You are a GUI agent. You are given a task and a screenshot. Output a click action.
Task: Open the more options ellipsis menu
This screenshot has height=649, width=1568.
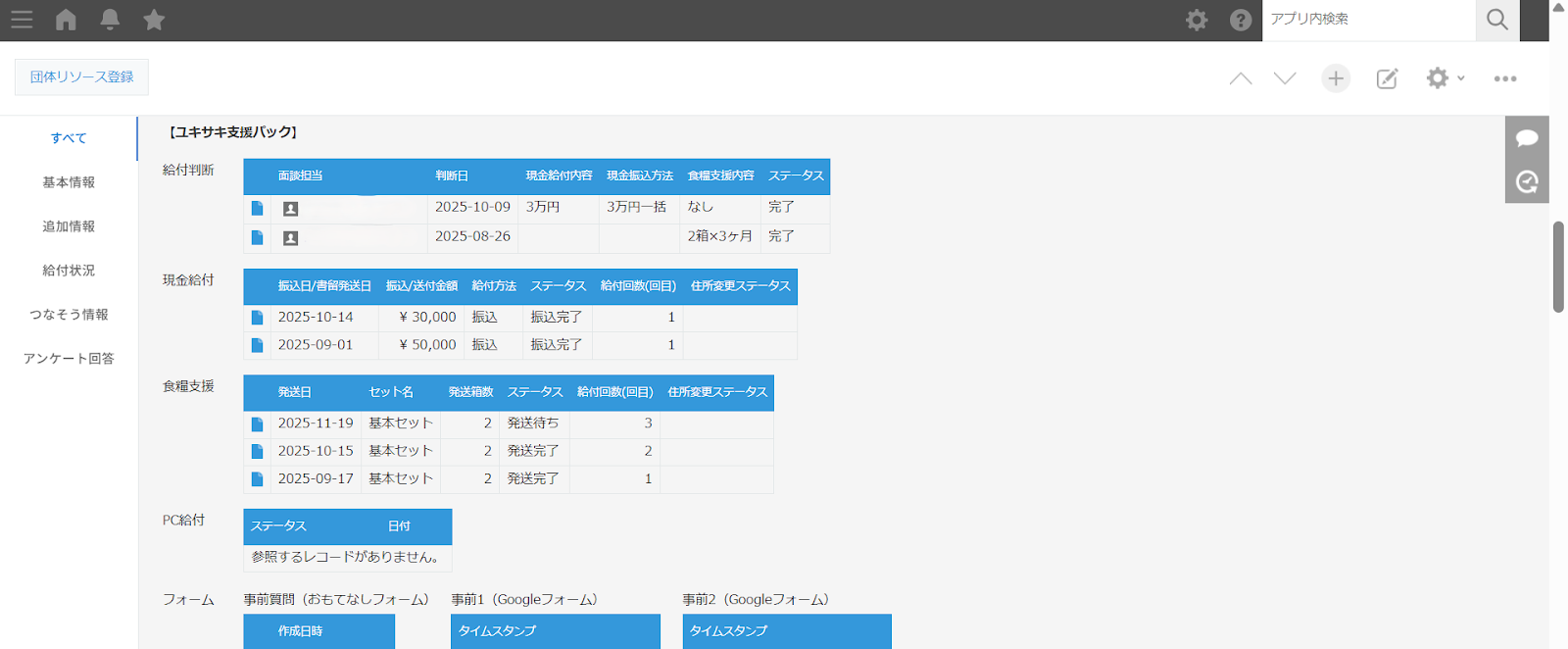(1505, 78)
